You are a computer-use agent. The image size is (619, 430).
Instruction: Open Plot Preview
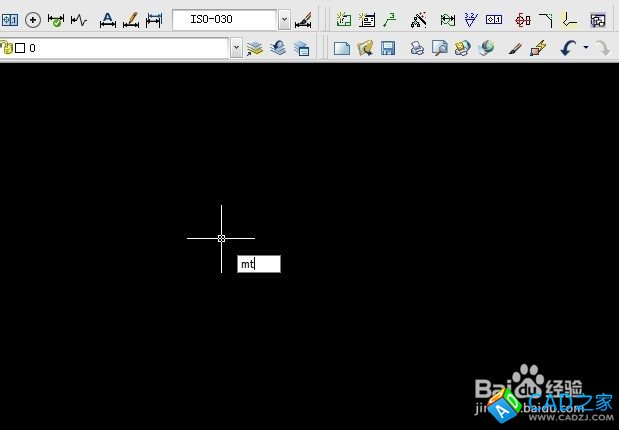pyautogui.click(x=439, y=48)
